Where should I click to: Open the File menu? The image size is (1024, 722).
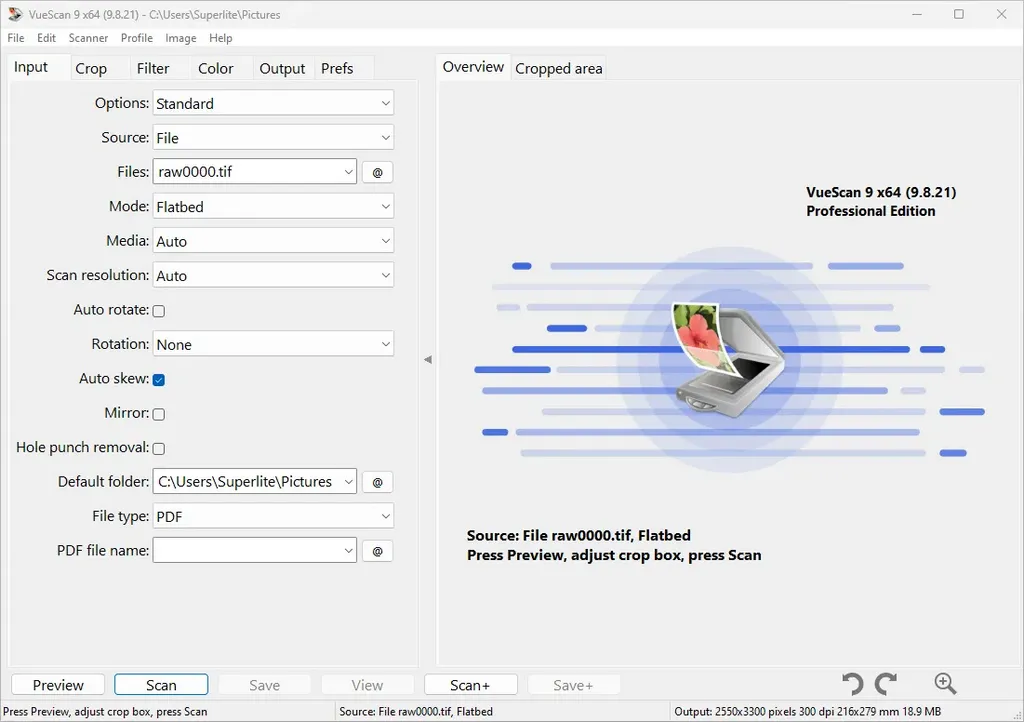16,38
